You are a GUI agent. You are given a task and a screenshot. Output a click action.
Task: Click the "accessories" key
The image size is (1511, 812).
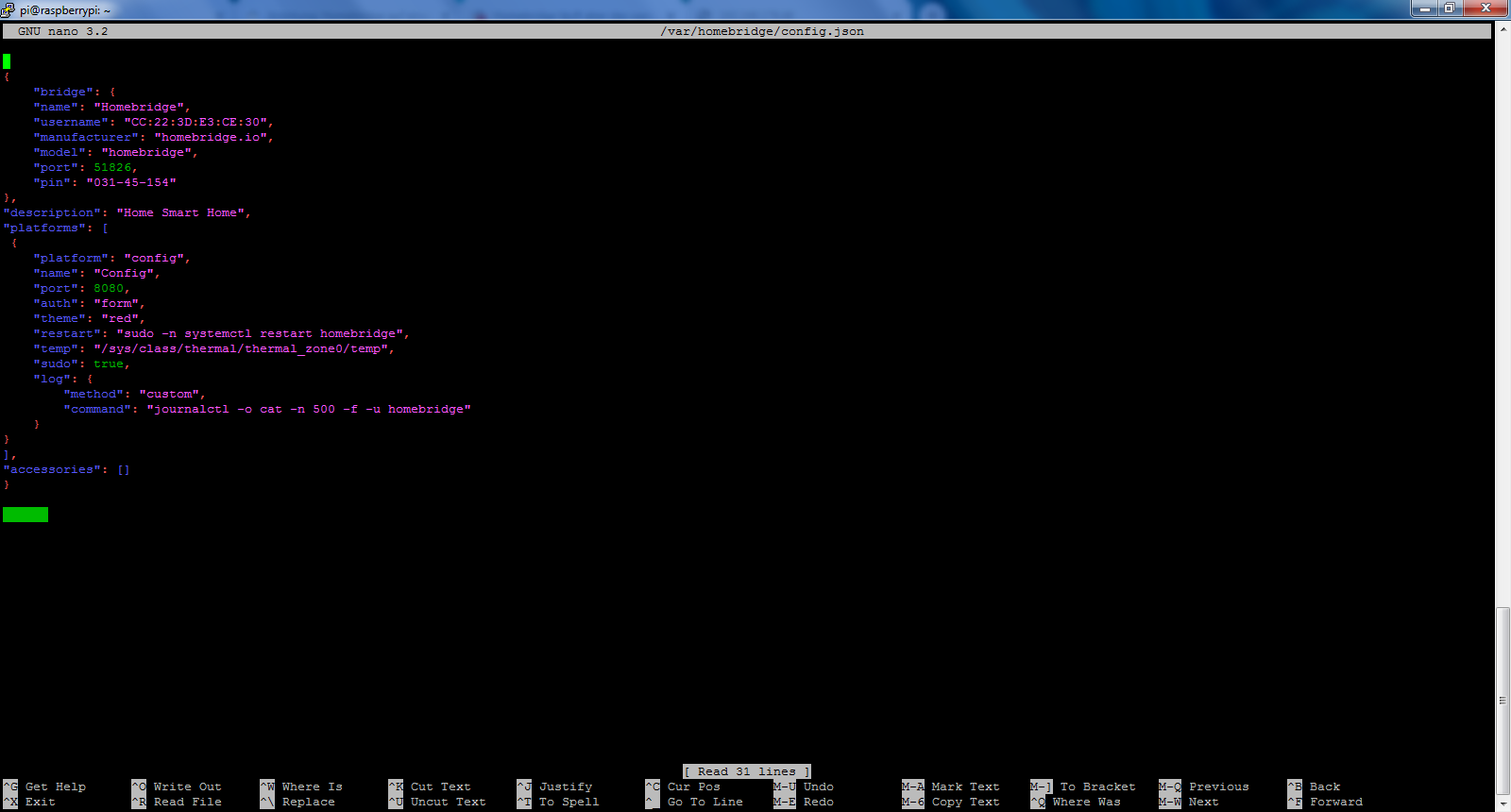52,469
